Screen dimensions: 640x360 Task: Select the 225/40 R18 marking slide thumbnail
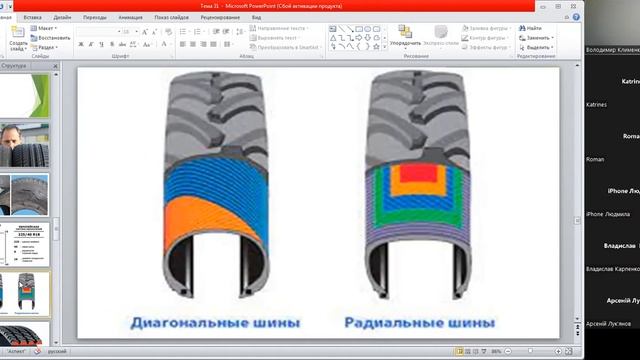click(x=24, y=244)
